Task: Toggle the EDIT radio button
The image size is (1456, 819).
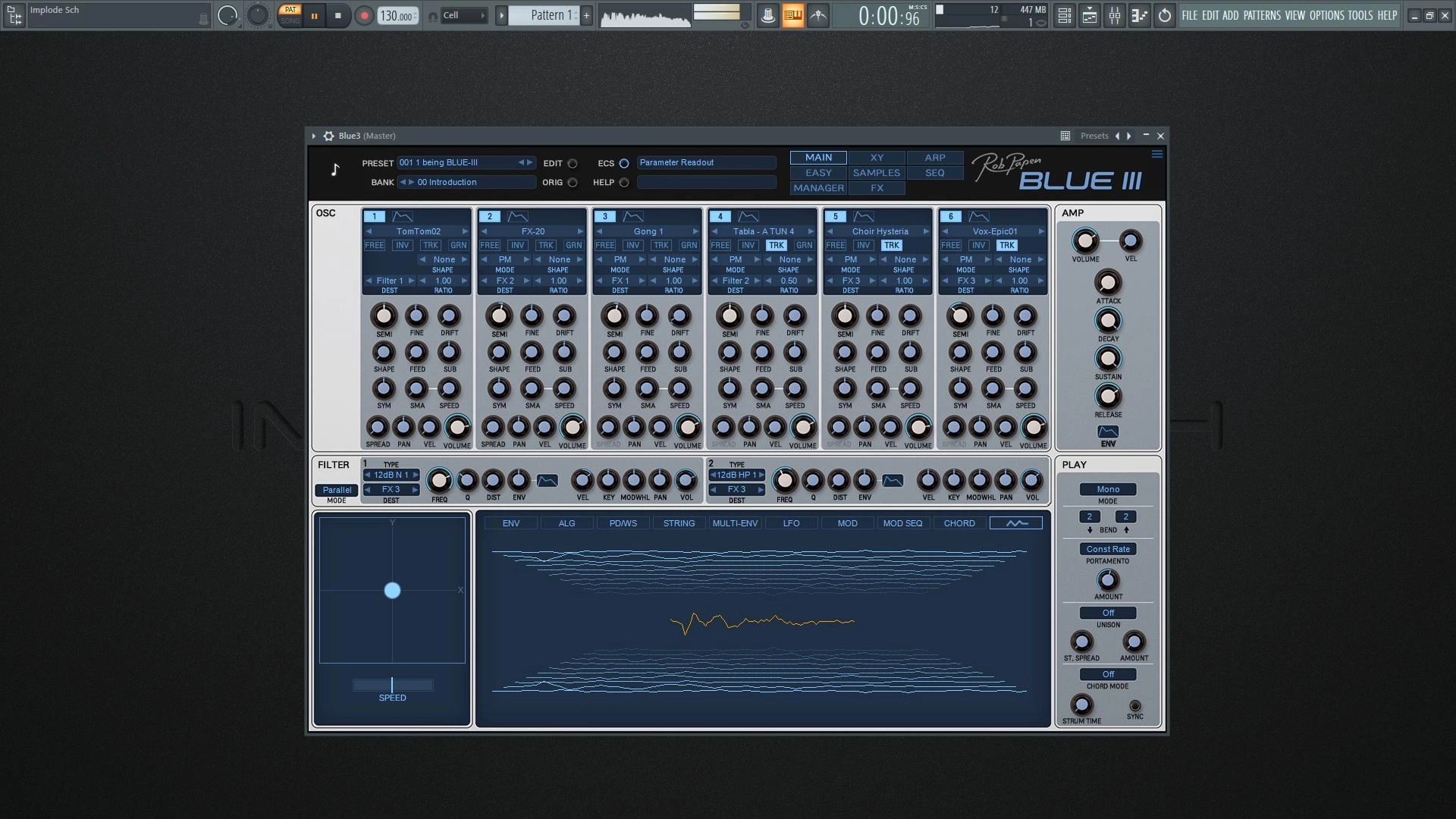Action: coord(573,163)
